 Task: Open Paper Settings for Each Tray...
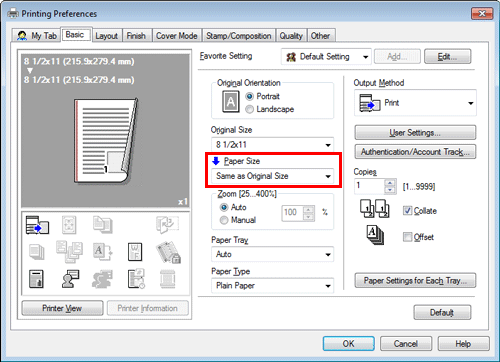pos(415,280)
